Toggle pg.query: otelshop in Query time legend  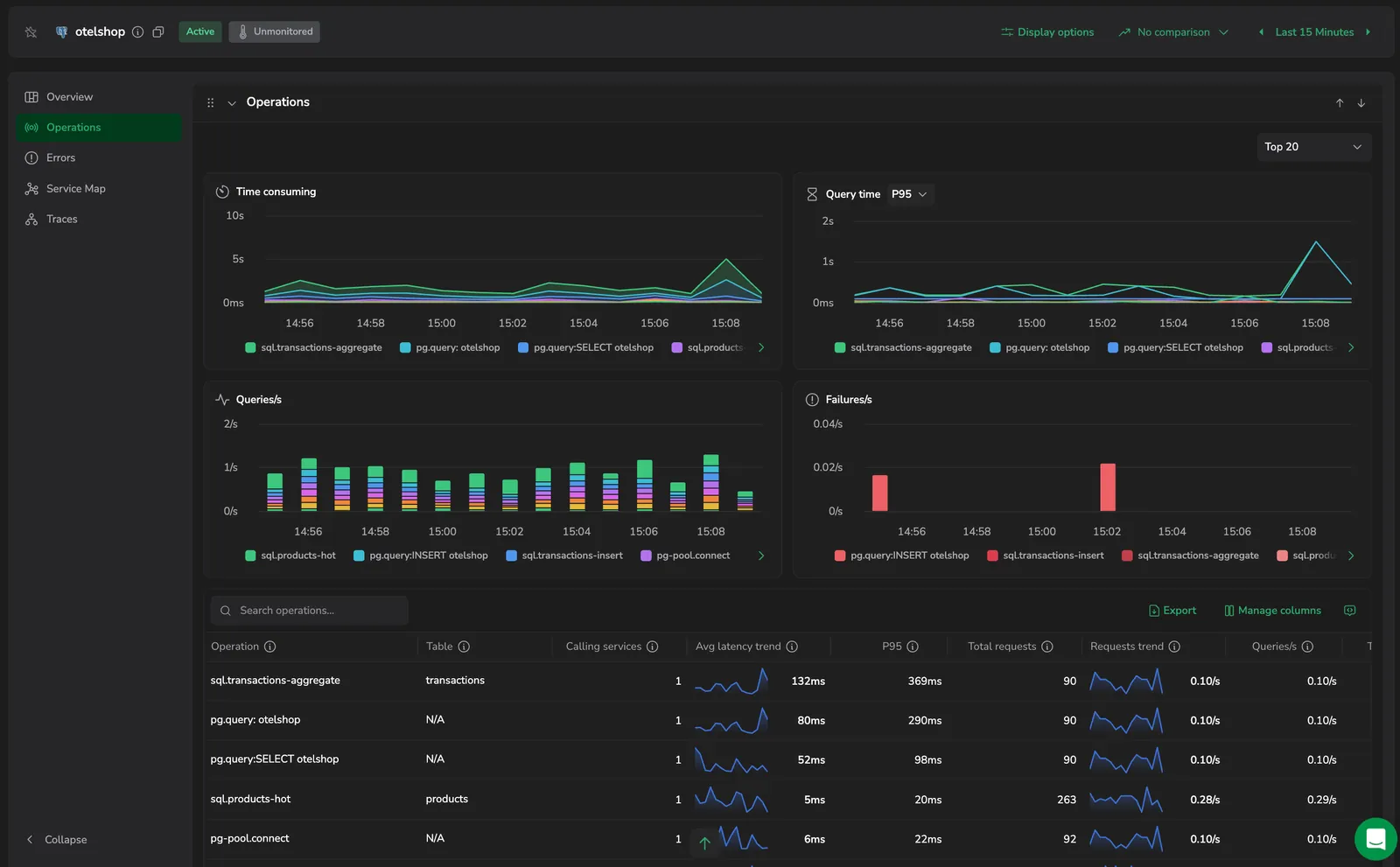1039,347
